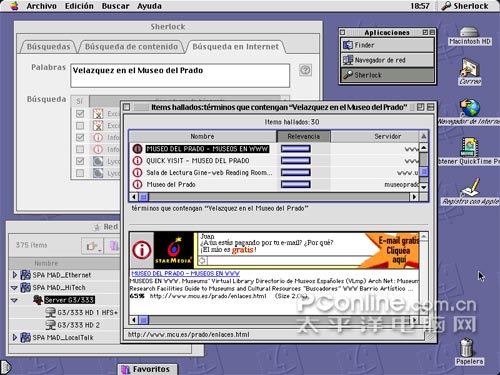Open the Archivo menu

coord(41,6)
